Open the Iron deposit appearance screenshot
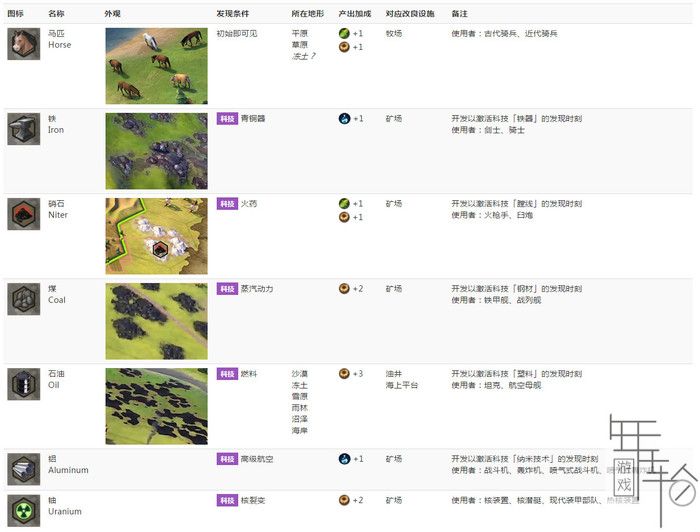 point(156,151)
